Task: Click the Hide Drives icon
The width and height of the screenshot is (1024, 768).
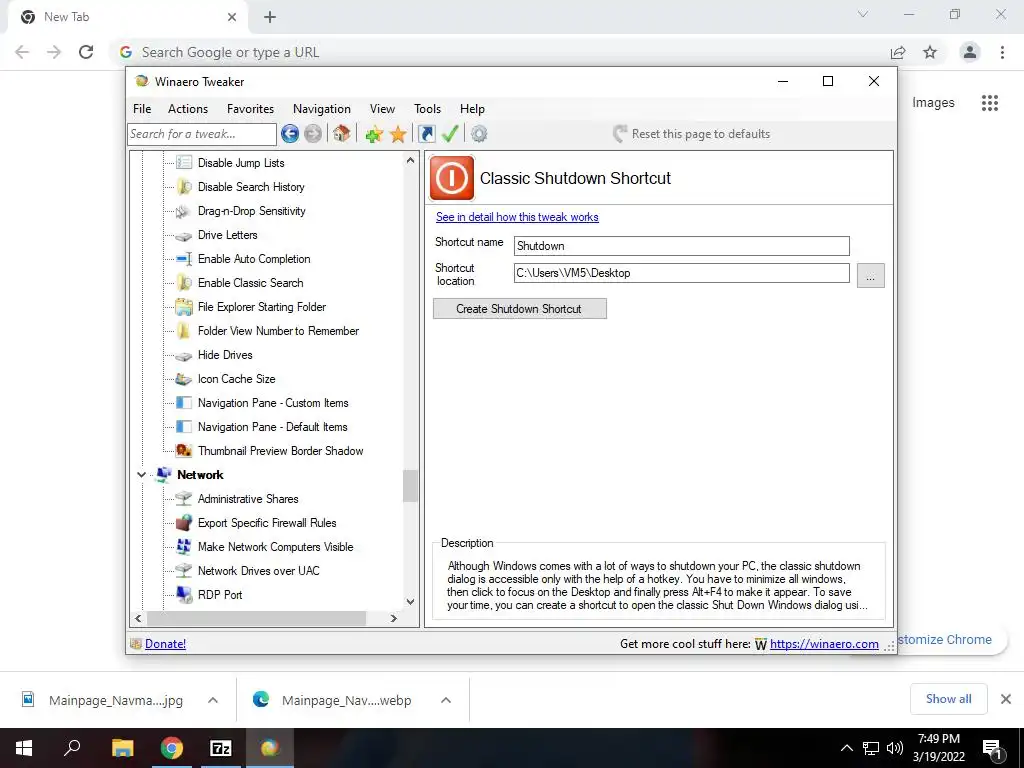Action: 184,355
